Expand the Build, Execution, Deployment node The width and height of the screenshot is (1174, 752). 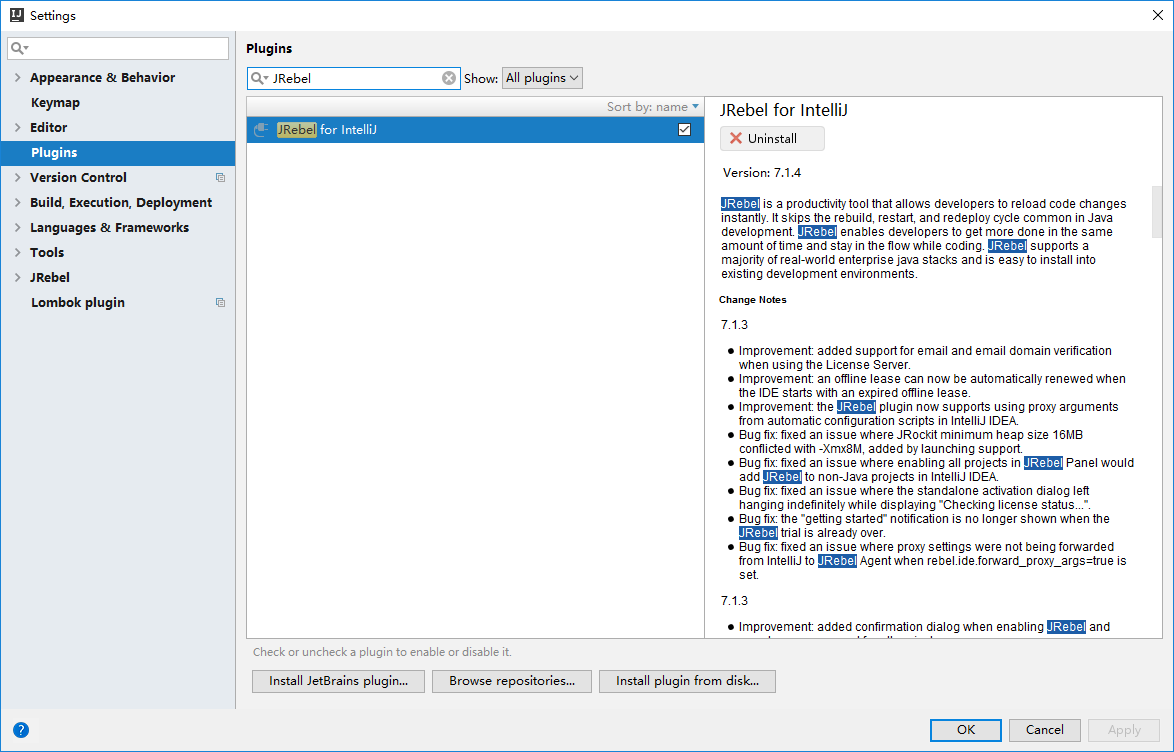(x=17, y=203)
